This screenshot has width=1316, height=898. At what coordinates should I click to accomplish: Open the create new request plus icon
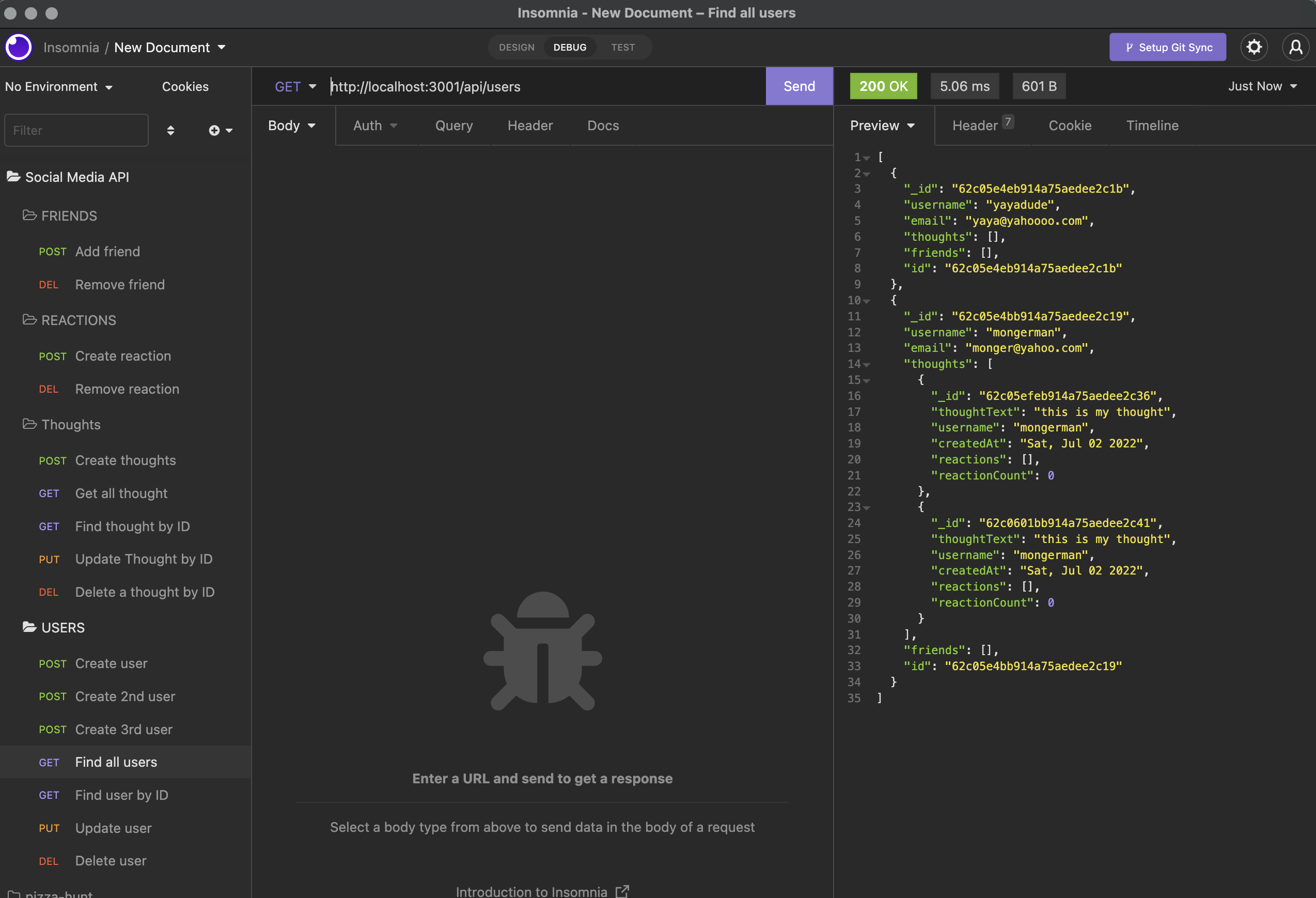[x=214, y=130]
